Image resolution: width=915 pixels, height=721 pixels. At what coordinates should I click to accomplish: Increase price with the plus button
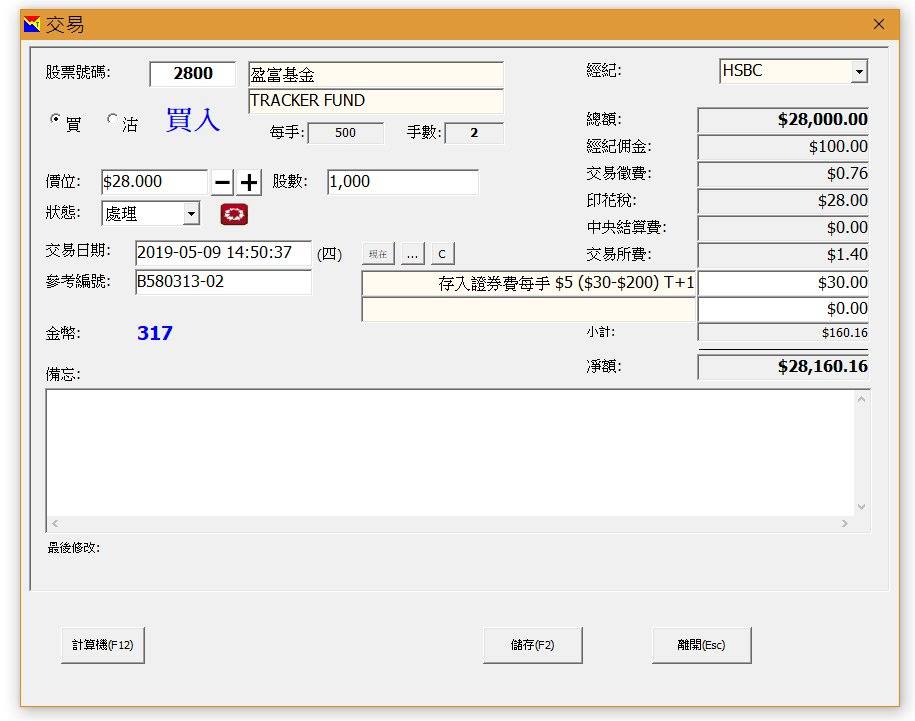coord(249,183)
